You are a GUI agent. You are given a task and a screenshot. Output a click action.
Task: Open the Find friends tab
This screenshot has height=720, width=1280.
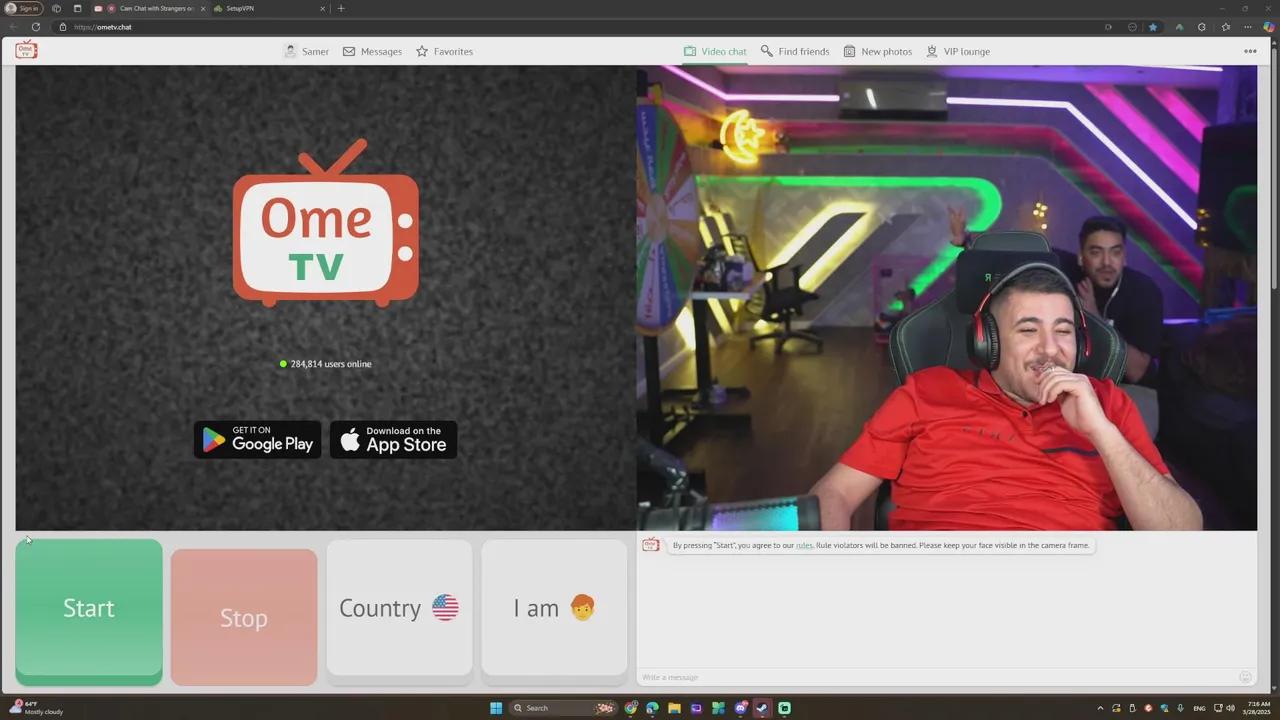795,51
